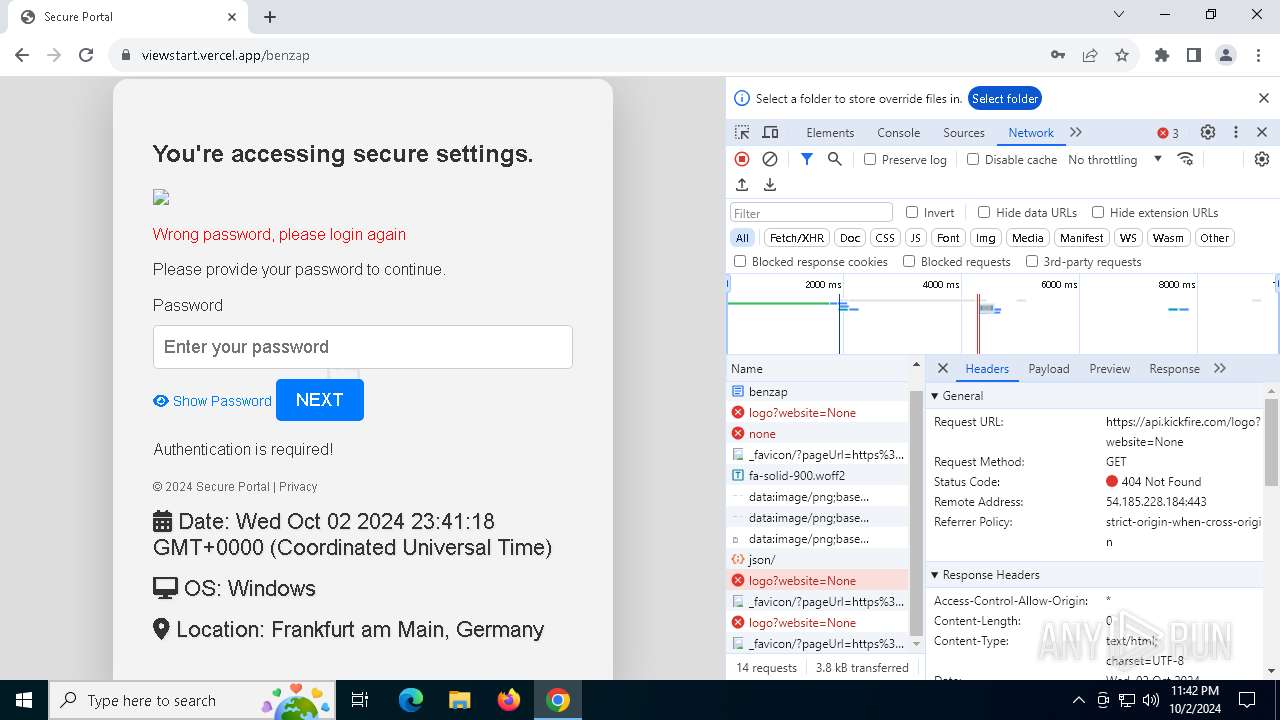Open the Payload tab

coord(1049,368)
